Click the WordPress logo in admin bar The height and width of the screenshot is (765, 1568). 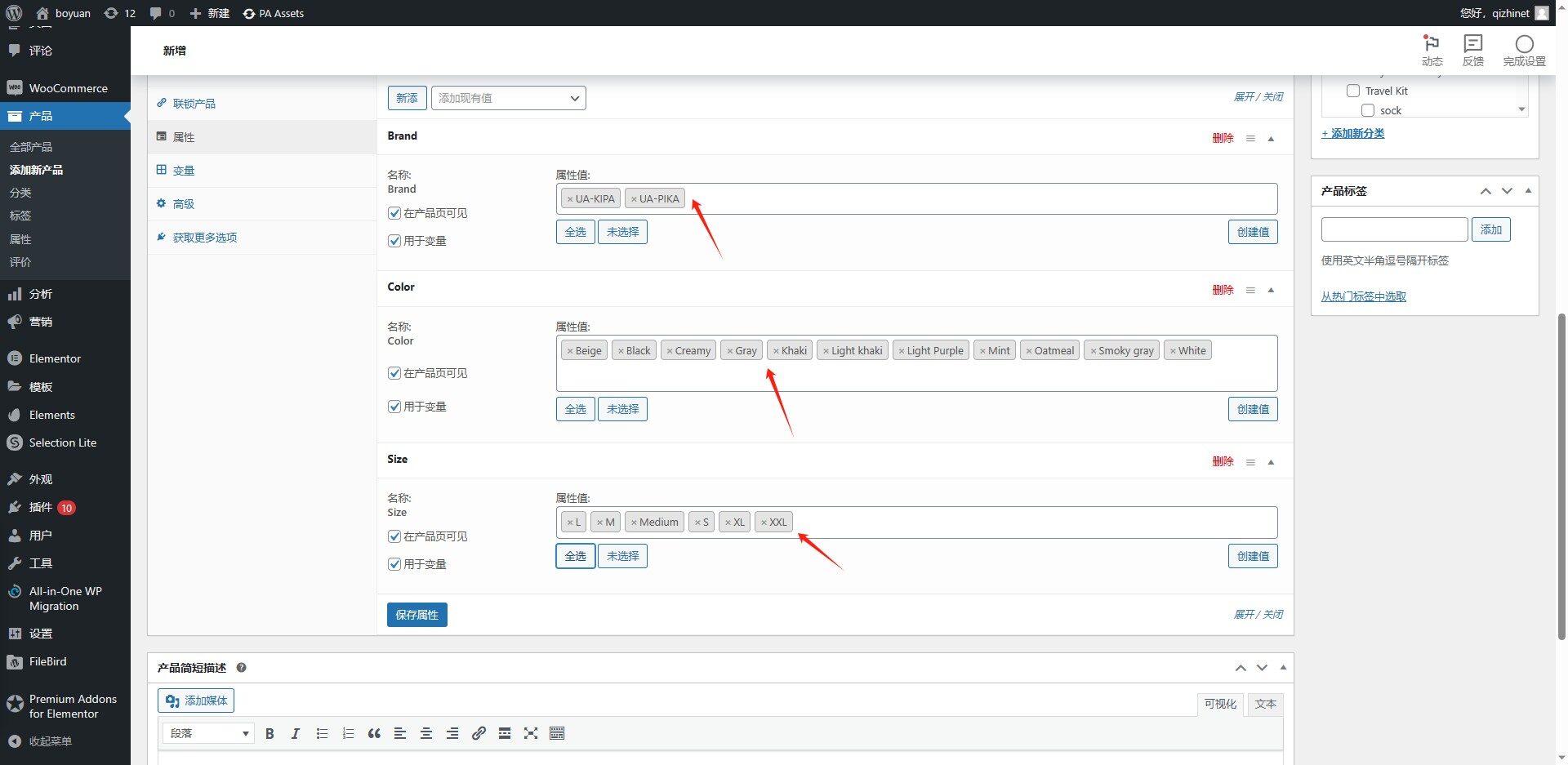click(x=14, y=13)
